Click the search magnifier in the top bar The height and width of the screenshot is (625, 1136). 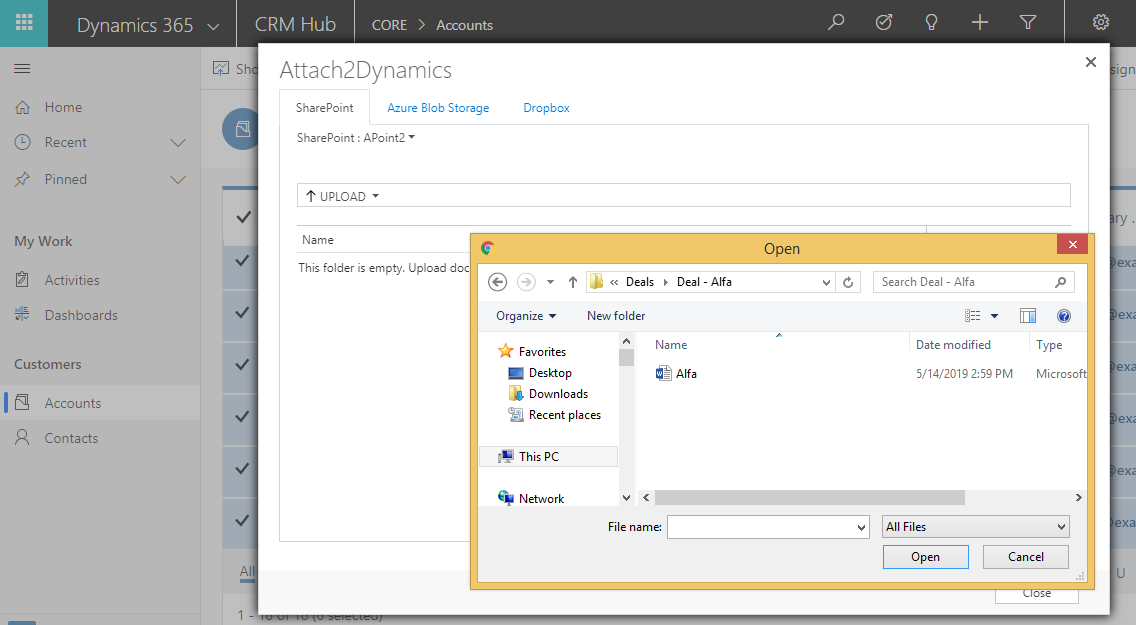pyautogui.click(x=836, y=22)
